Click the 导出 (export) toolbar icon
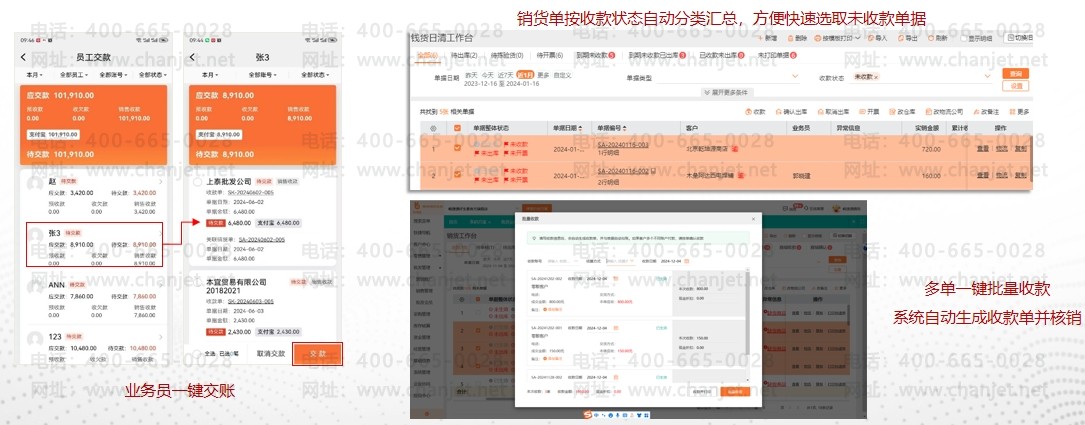 [x=904, y=38]
